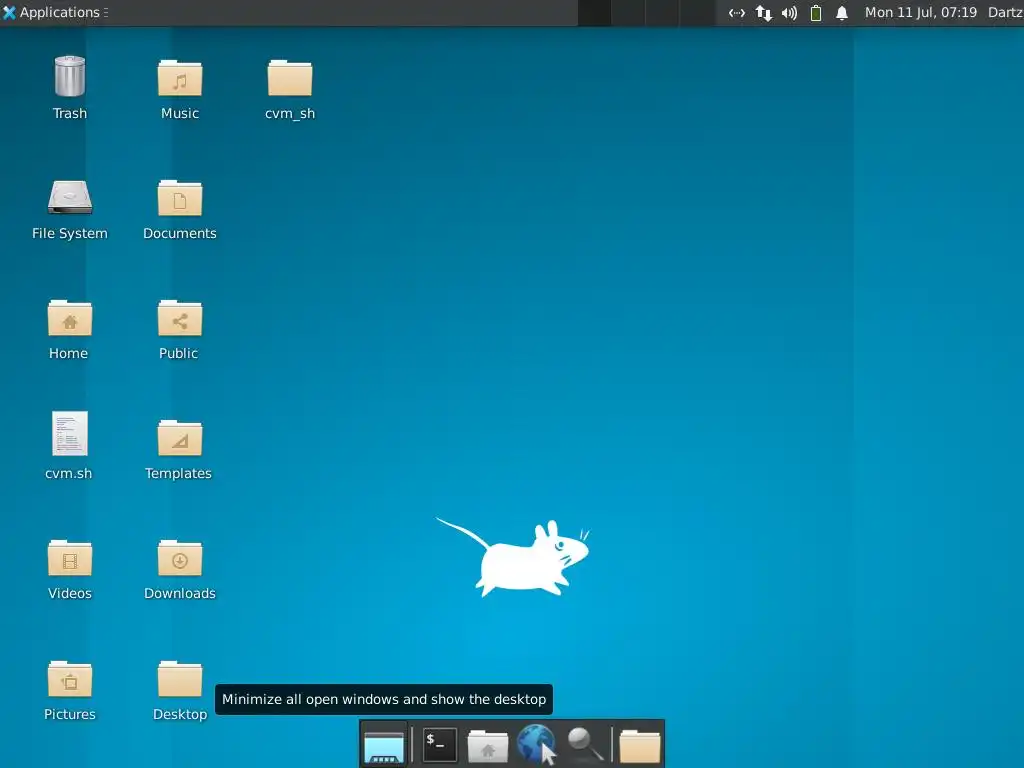Select the Downloads folder icon
Image resolution: width=1024 pixels, height=768 pixels.
click(180, 558)
